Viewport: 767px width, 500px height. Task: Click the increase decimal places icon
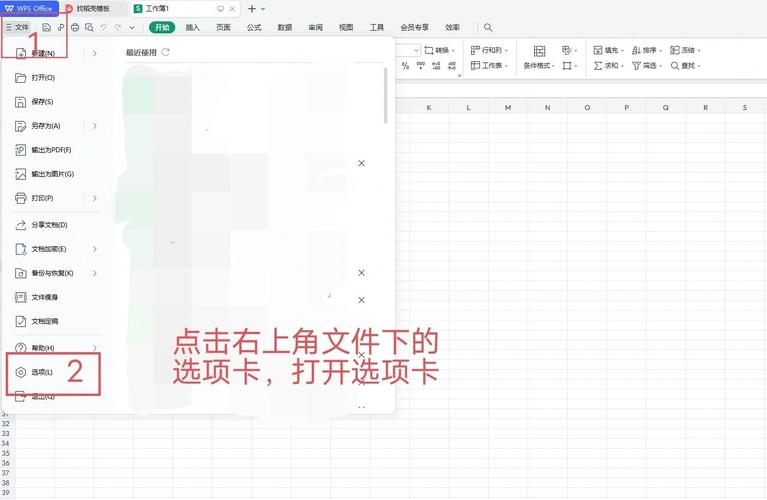(436, 66)
